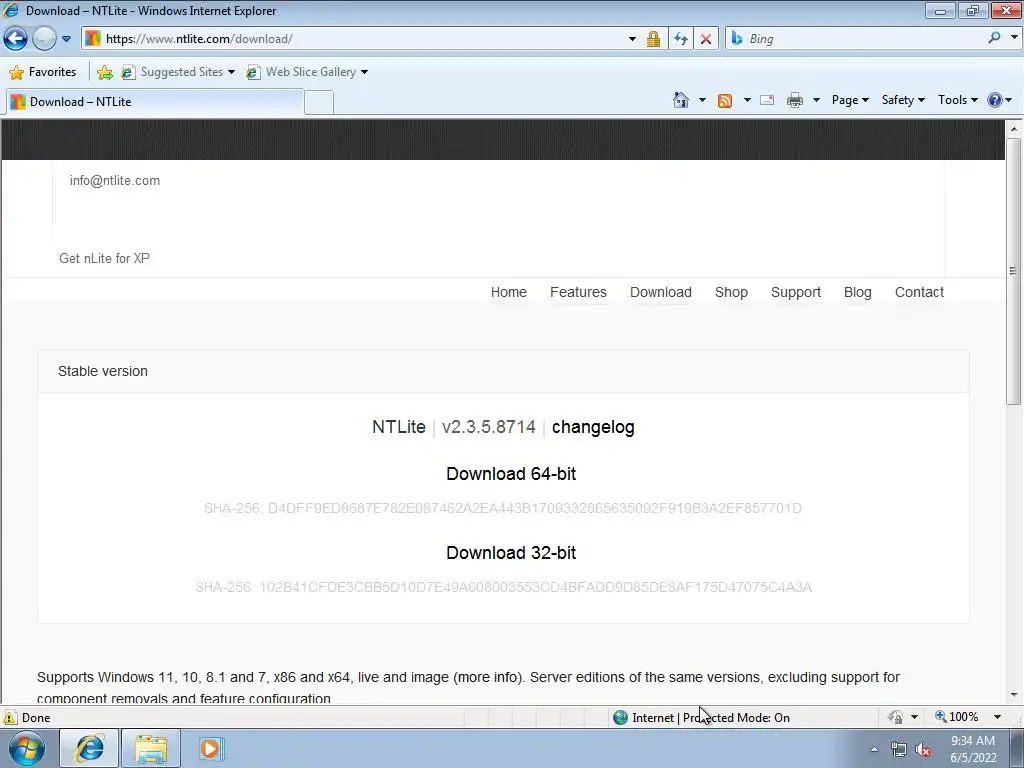This screenshot has width=1024, height=768.
Task: Open the Safety menu
Action: pos(903,100)
